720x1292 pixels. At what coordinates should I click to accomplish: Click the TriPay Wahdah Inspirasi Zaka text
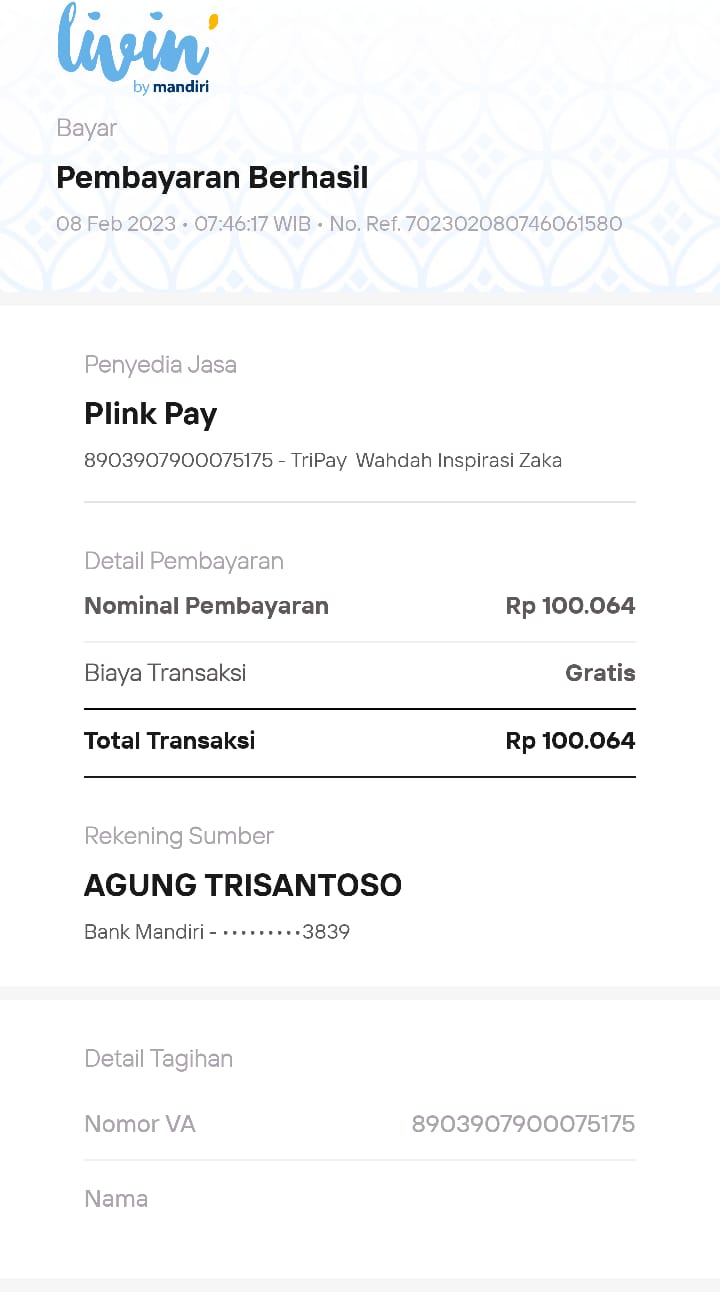click(x=426, y=461)
